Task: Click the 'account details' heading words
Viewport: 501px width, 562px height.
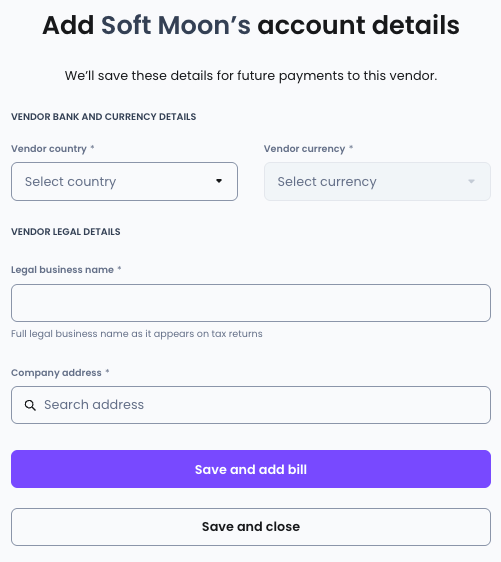Action: (358, 25)
